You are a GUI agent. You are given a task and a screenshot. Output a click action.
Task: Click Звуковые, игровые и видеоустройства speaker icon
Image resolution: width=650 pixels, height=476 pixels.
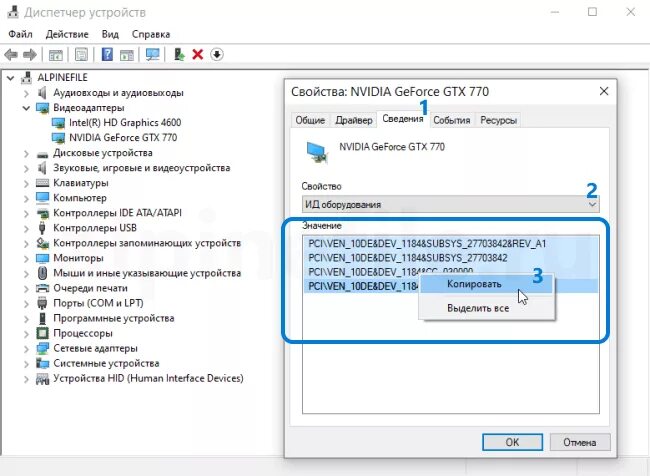click(x=42, y=168)
